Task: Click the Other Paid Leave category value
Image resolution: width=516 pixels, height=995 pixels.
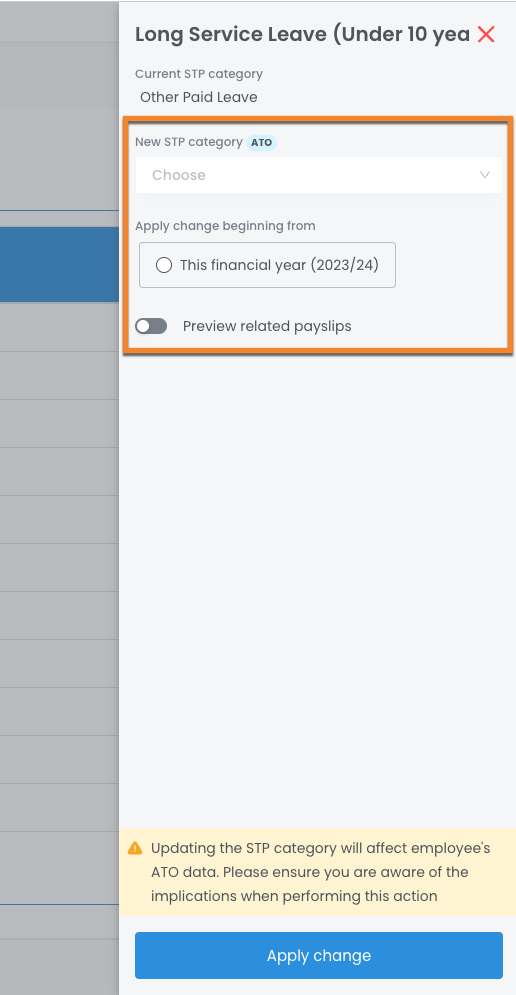Action: tap(199, 97)
